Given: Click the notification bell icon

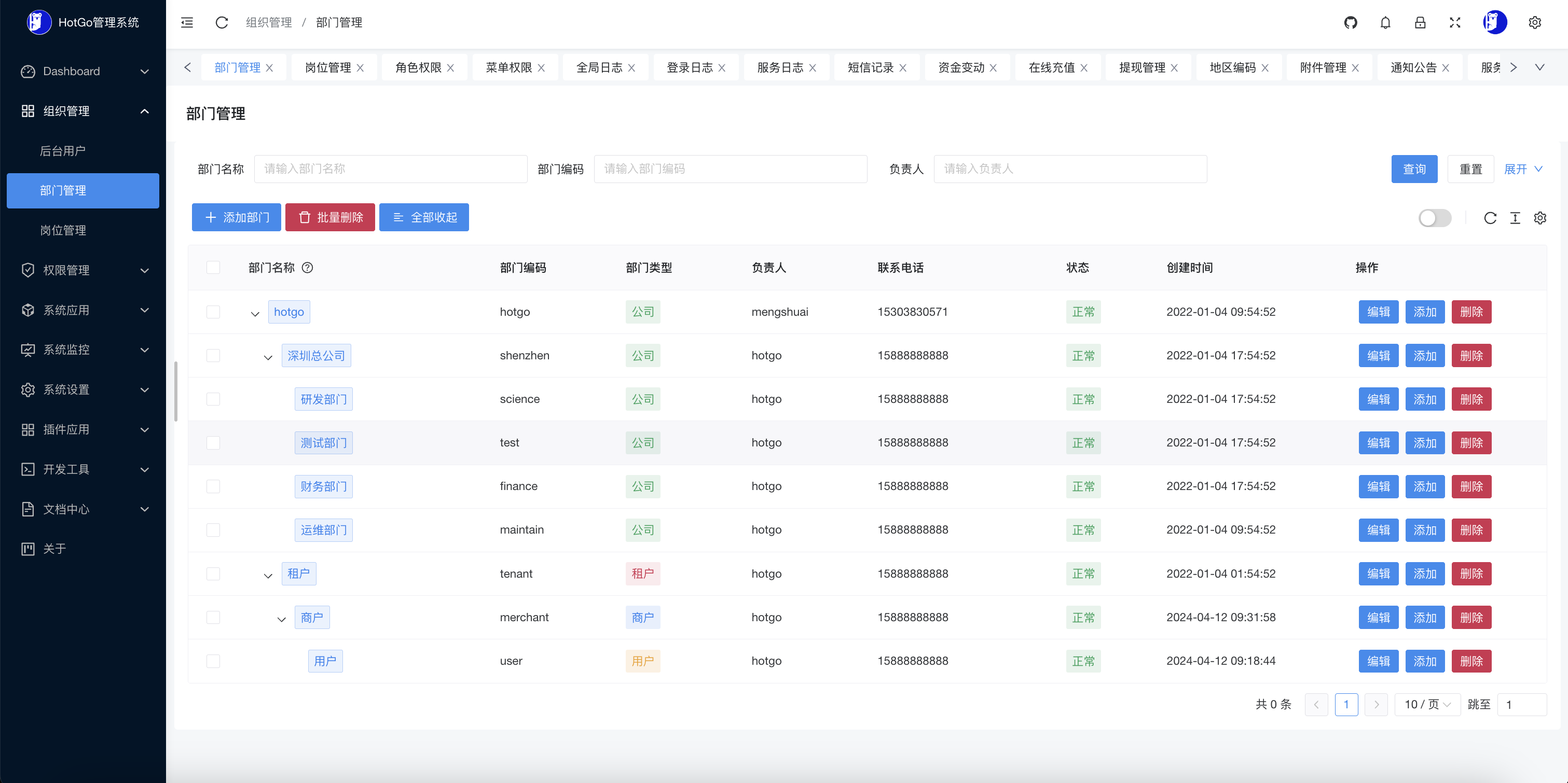Looking at the screenshot, I should pos(1385,22).
